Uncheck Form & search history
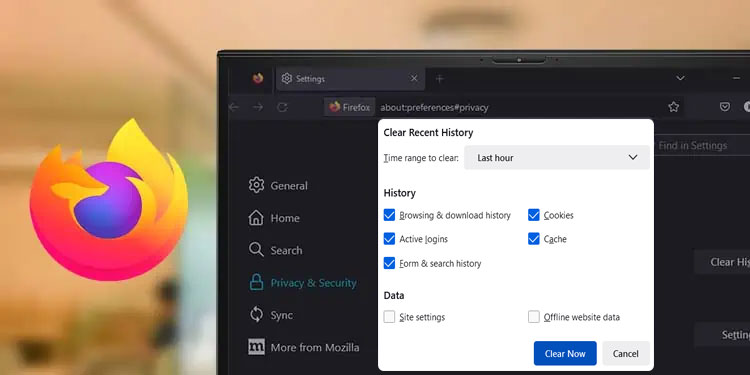Viewport: 750px width, 375px height. 389,263
